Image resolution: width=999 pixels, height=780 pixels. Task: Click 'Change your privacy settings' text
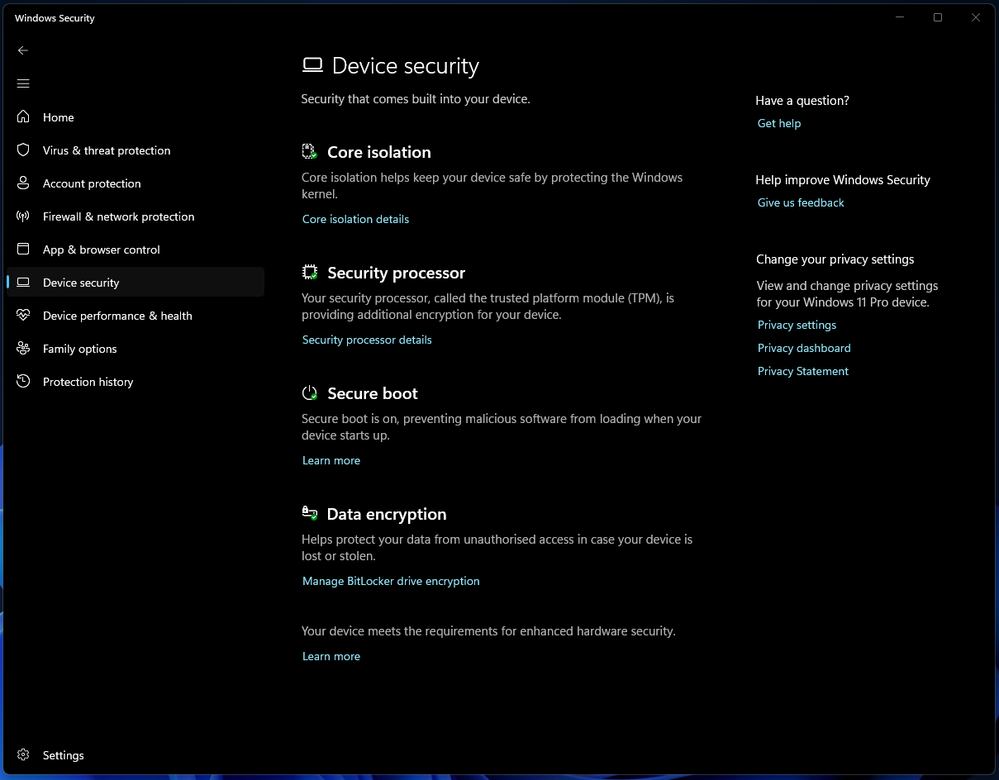click(835, 259)
